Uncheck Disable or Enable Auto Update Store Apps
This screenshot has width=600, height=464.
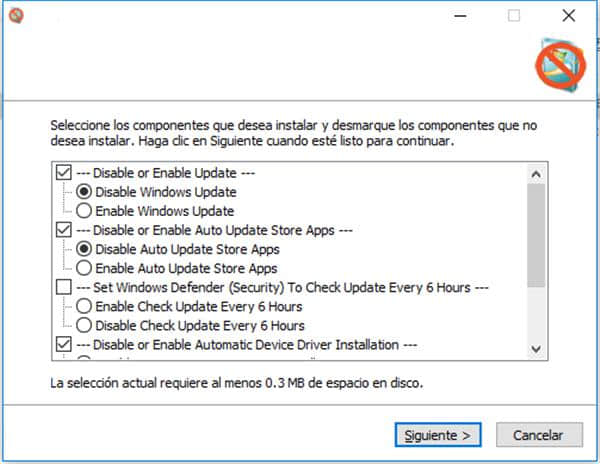point(65,231)
